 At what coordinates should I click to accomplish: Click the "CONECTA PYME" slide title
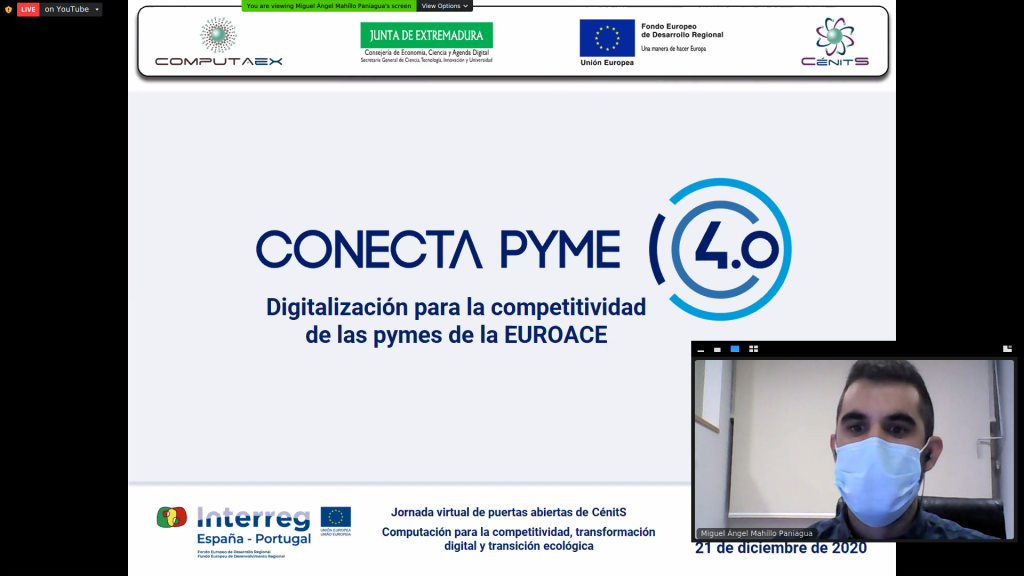click(438, 249)
